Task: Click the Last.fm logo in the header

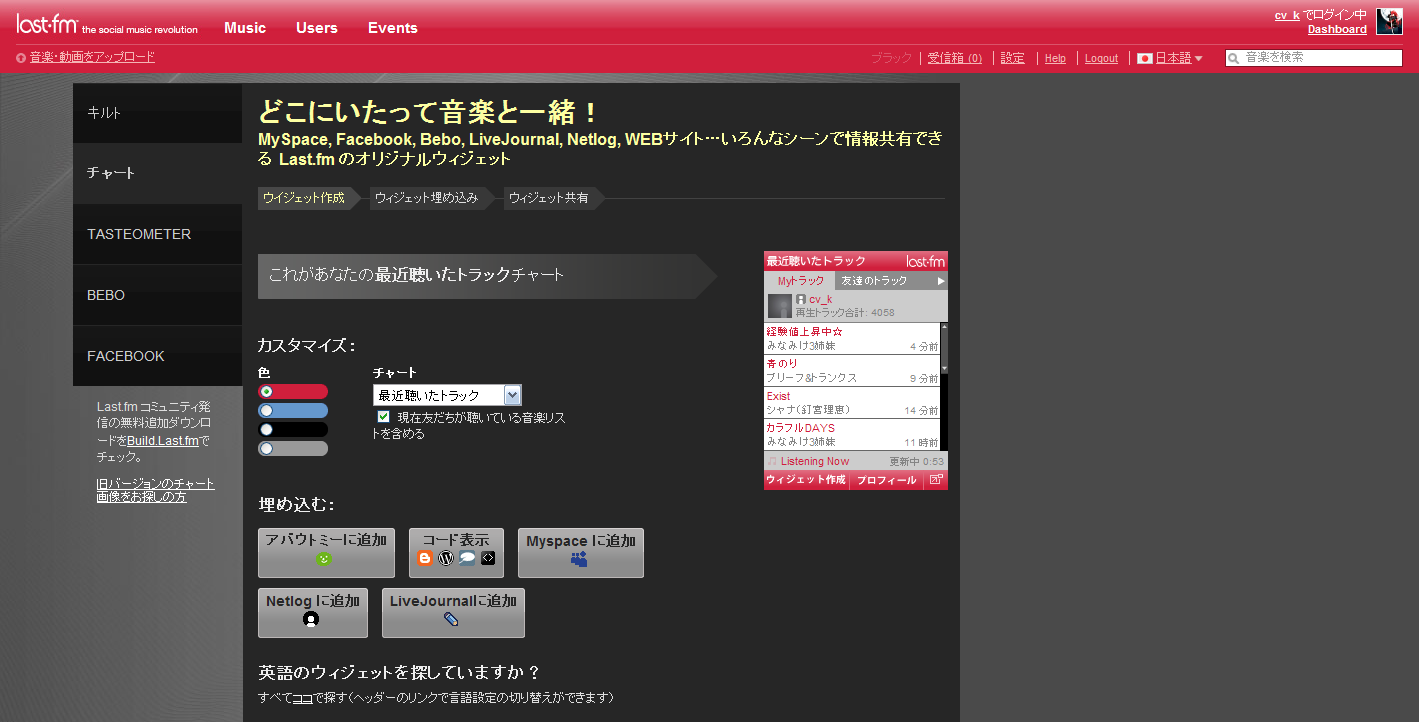Action: [46, 23]
